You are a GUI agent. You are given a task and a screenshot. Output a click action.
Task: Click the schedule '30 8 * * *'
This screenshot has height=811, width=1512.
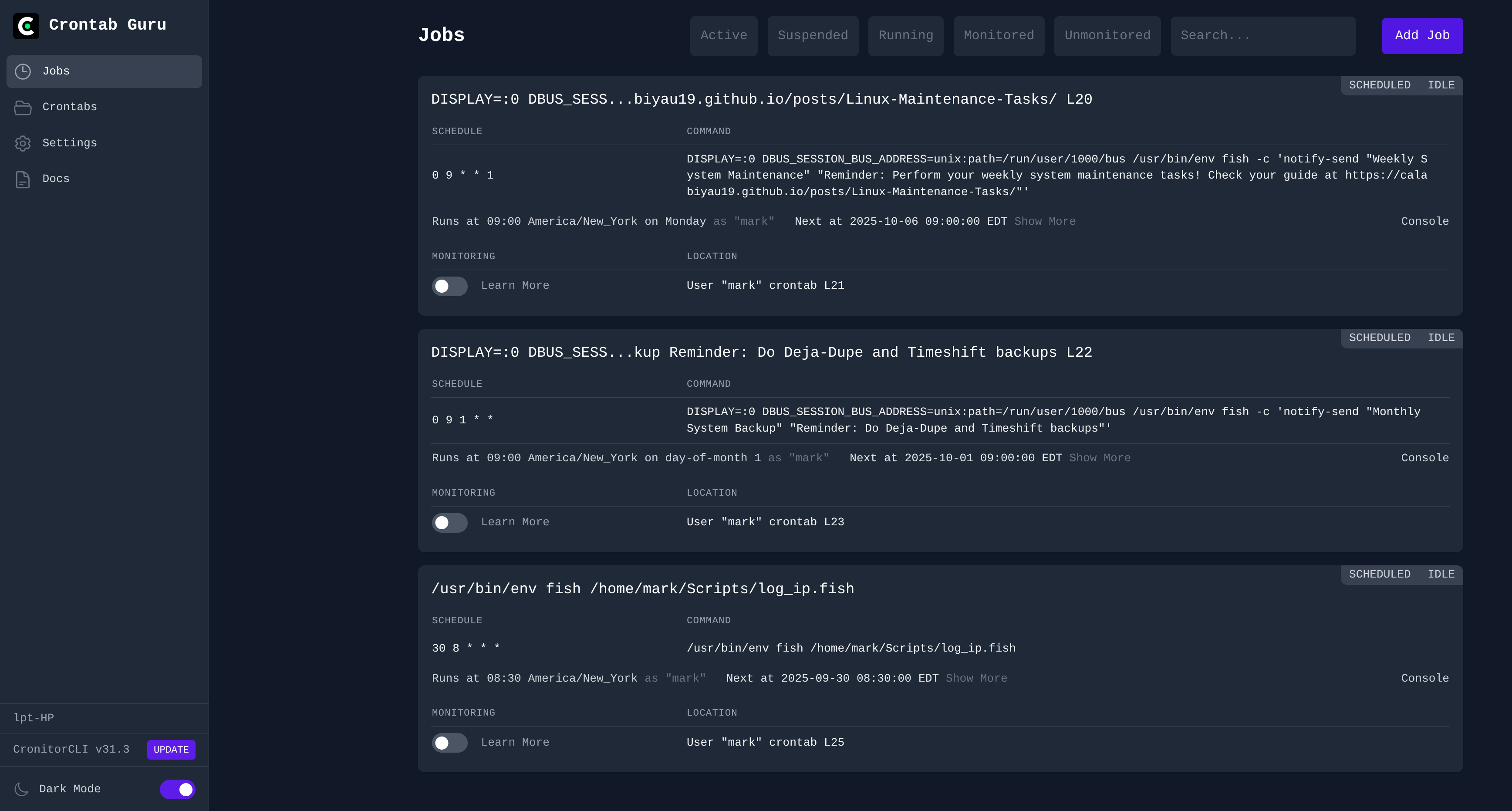[466, 649]
